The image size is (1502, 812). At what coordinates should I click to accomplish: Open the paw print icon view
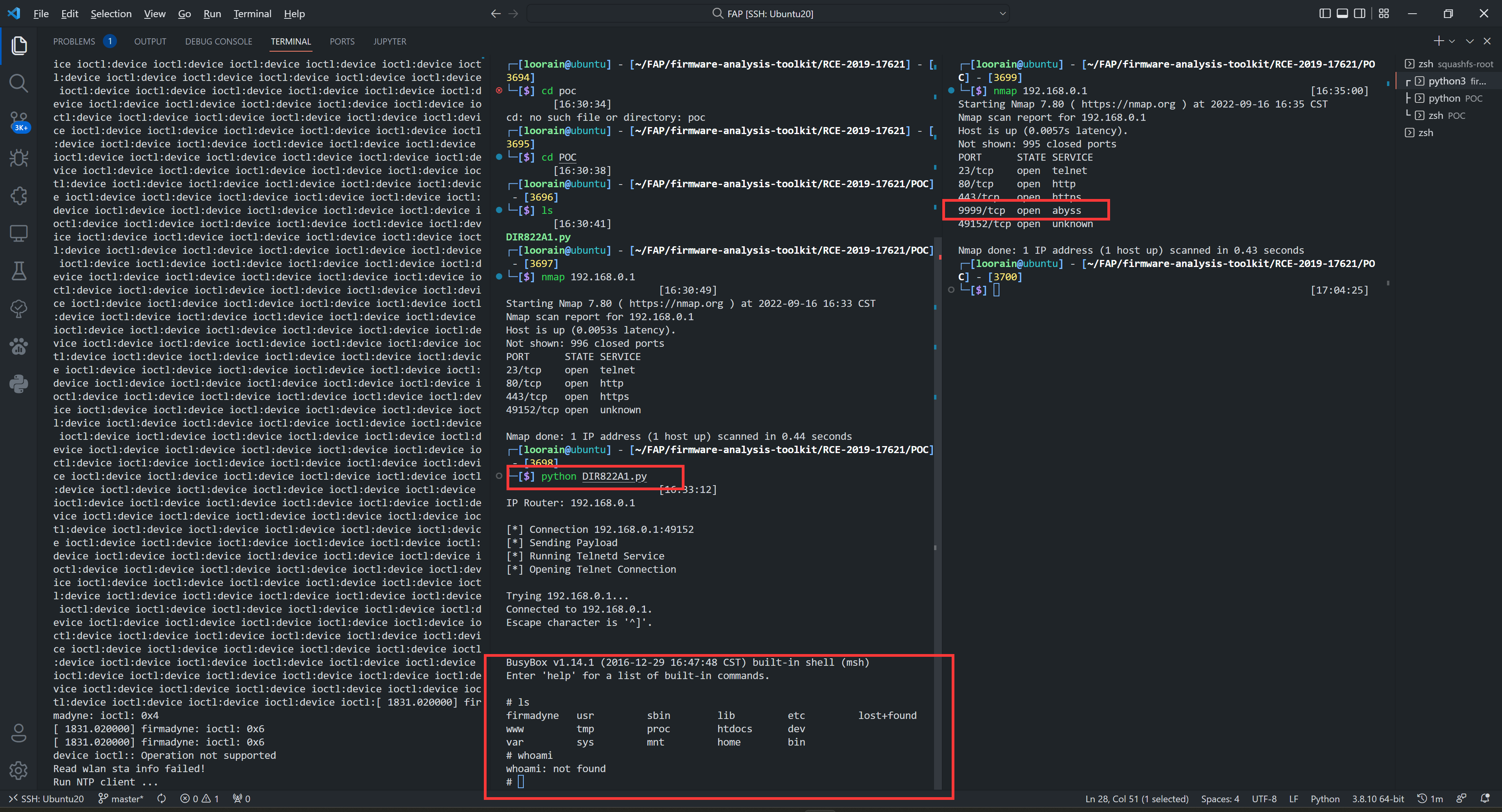[x=19, y=346]
